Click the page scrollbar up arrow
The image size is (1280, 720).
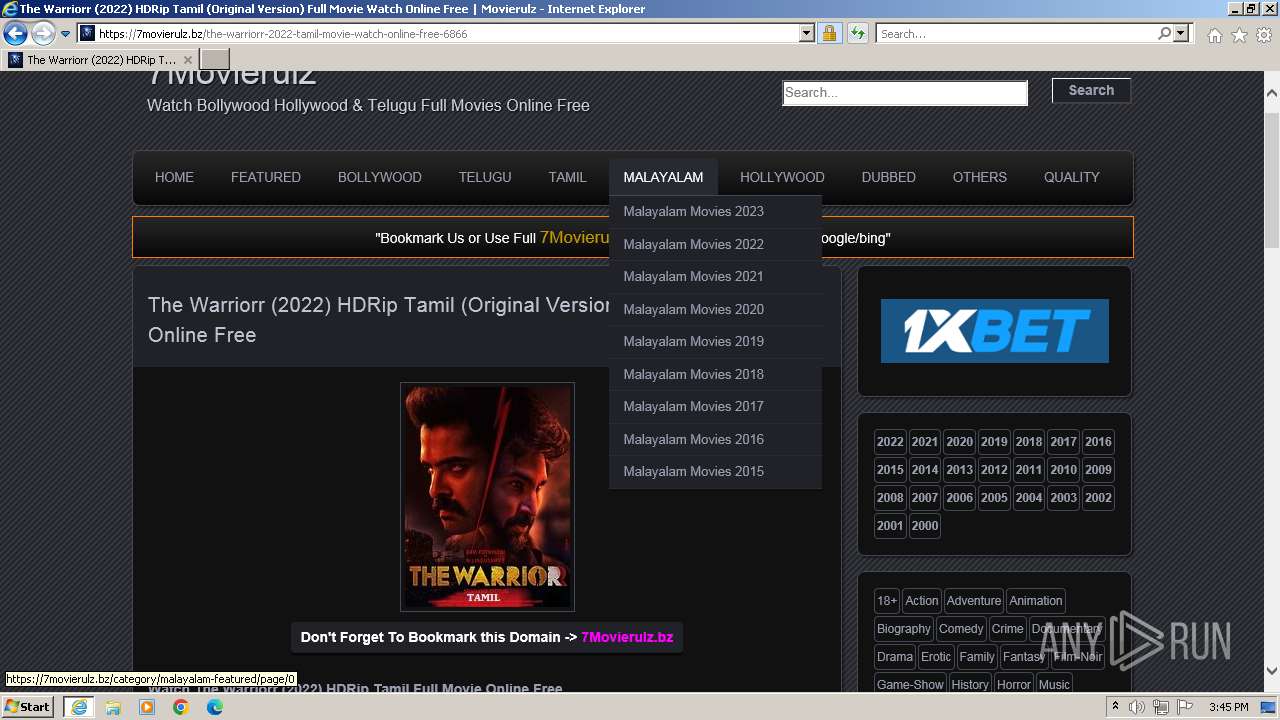tap(1272, 93)
